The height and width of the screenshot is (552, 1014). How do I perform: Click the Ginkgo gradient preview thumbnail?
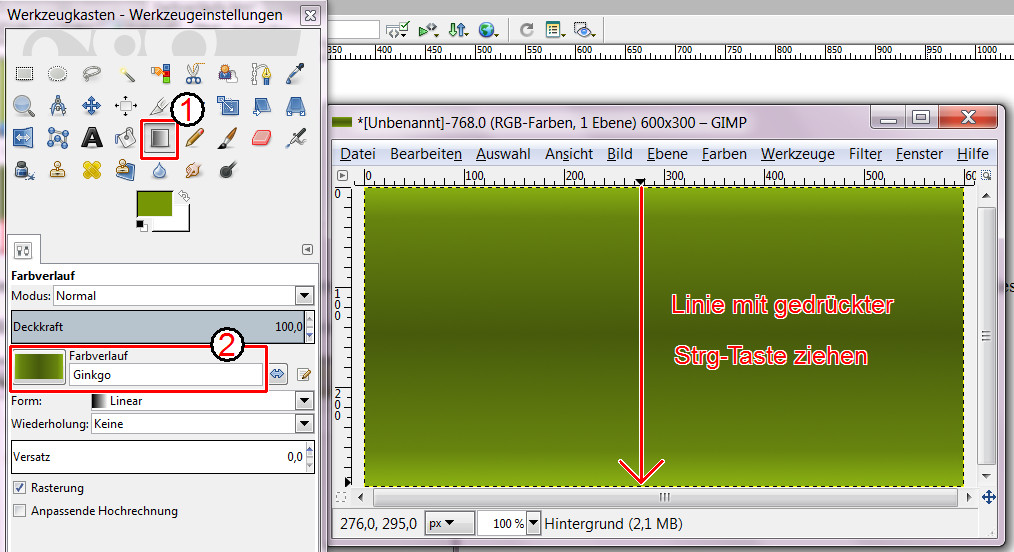(x=39, y=367)
